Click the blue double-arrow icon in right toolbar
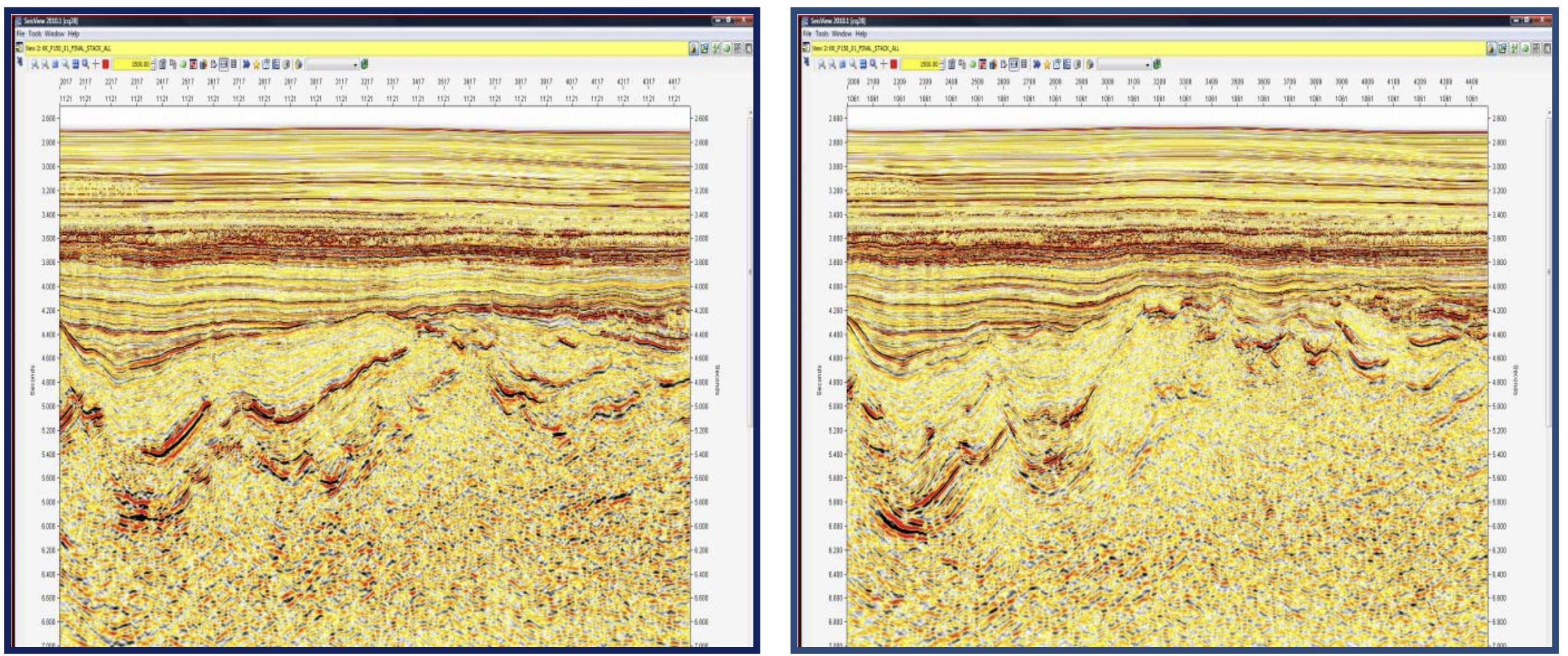Screen dimensions: 1568x656 click(x=1037, y=64)
